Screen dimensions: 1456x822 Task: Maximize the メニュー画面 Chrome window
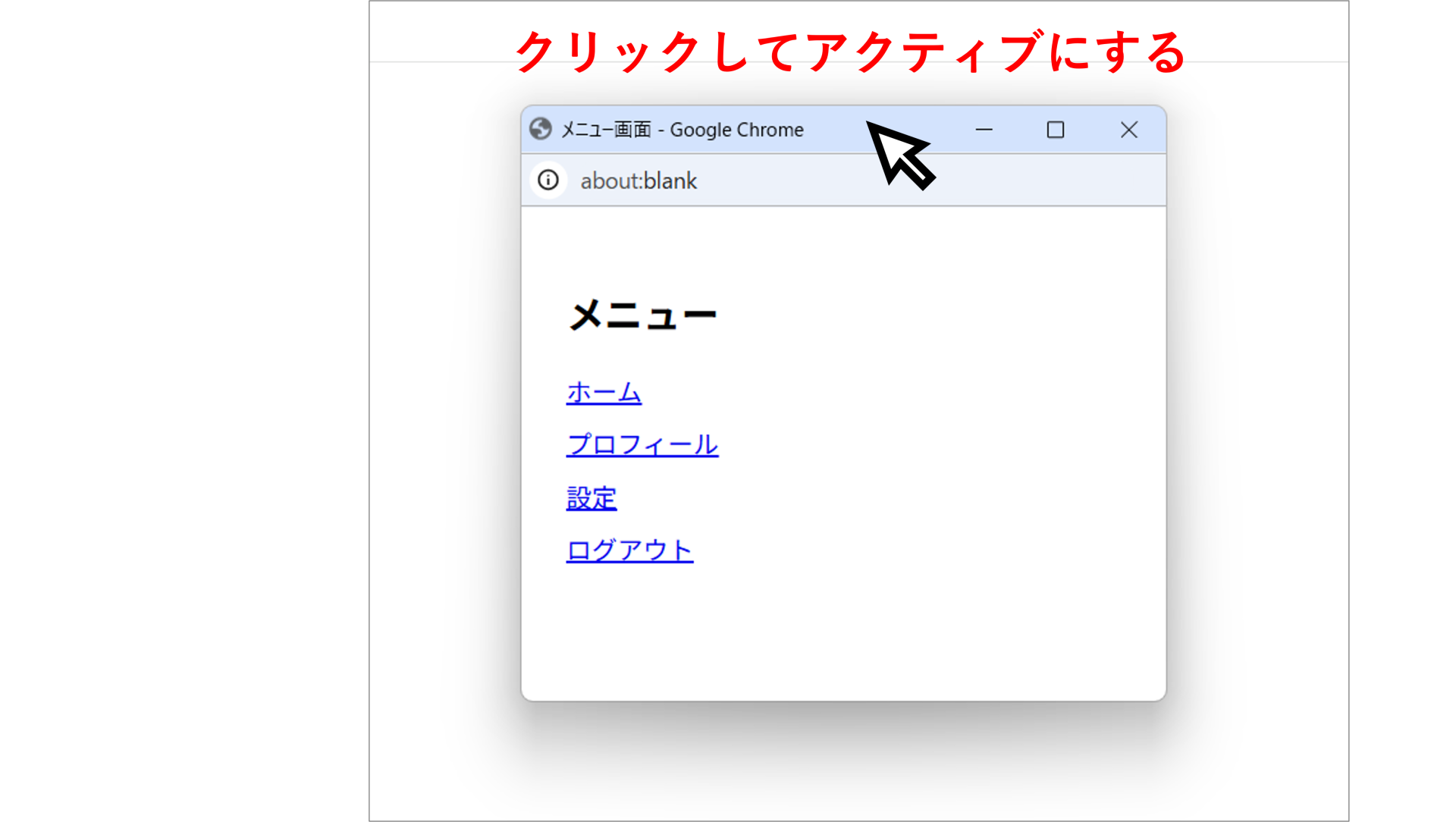click(x=1055, y=130)
